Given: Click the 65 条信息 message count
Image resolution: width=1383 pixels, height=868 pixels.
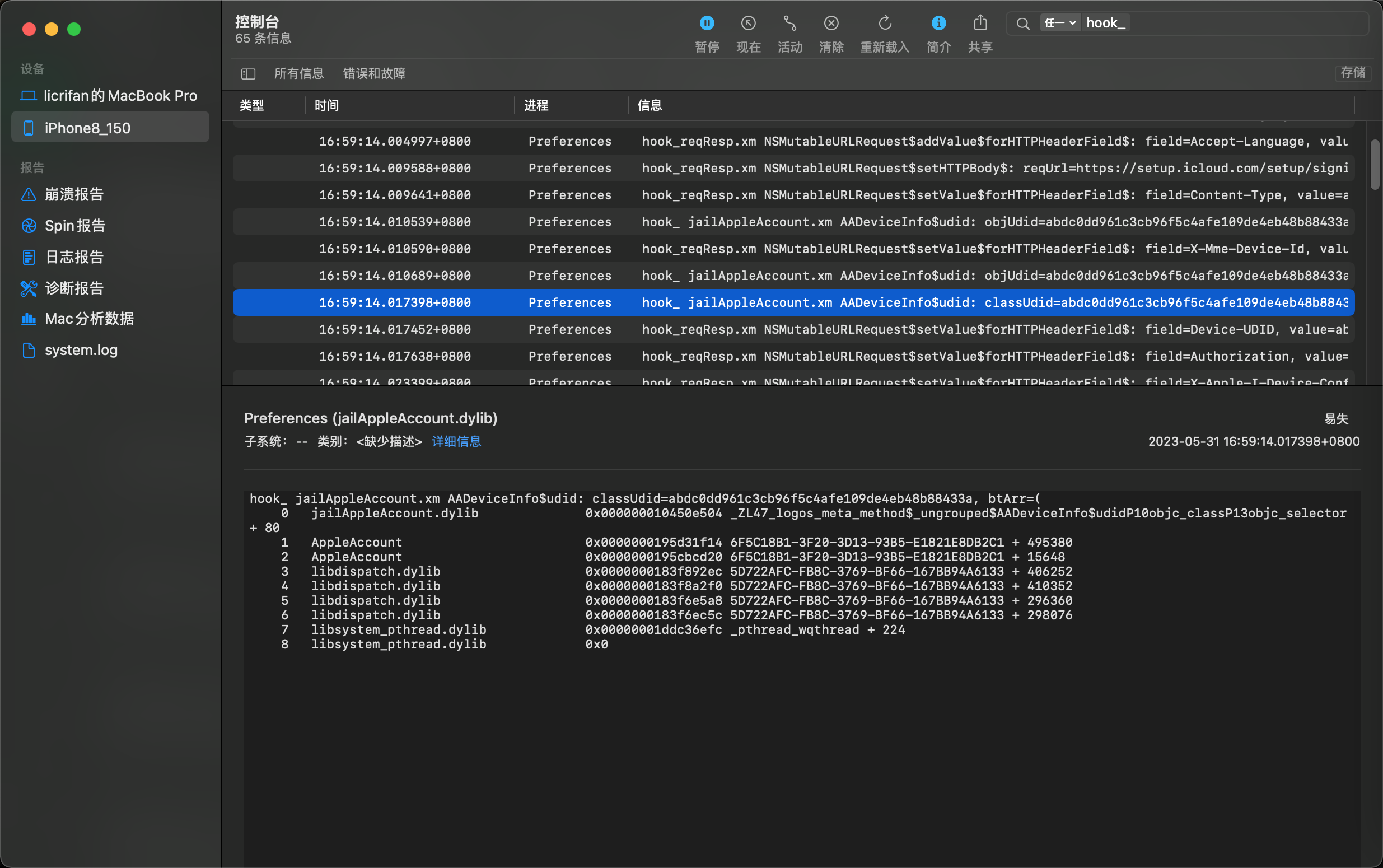Looking at the screenshot, I should pos(263,39).
